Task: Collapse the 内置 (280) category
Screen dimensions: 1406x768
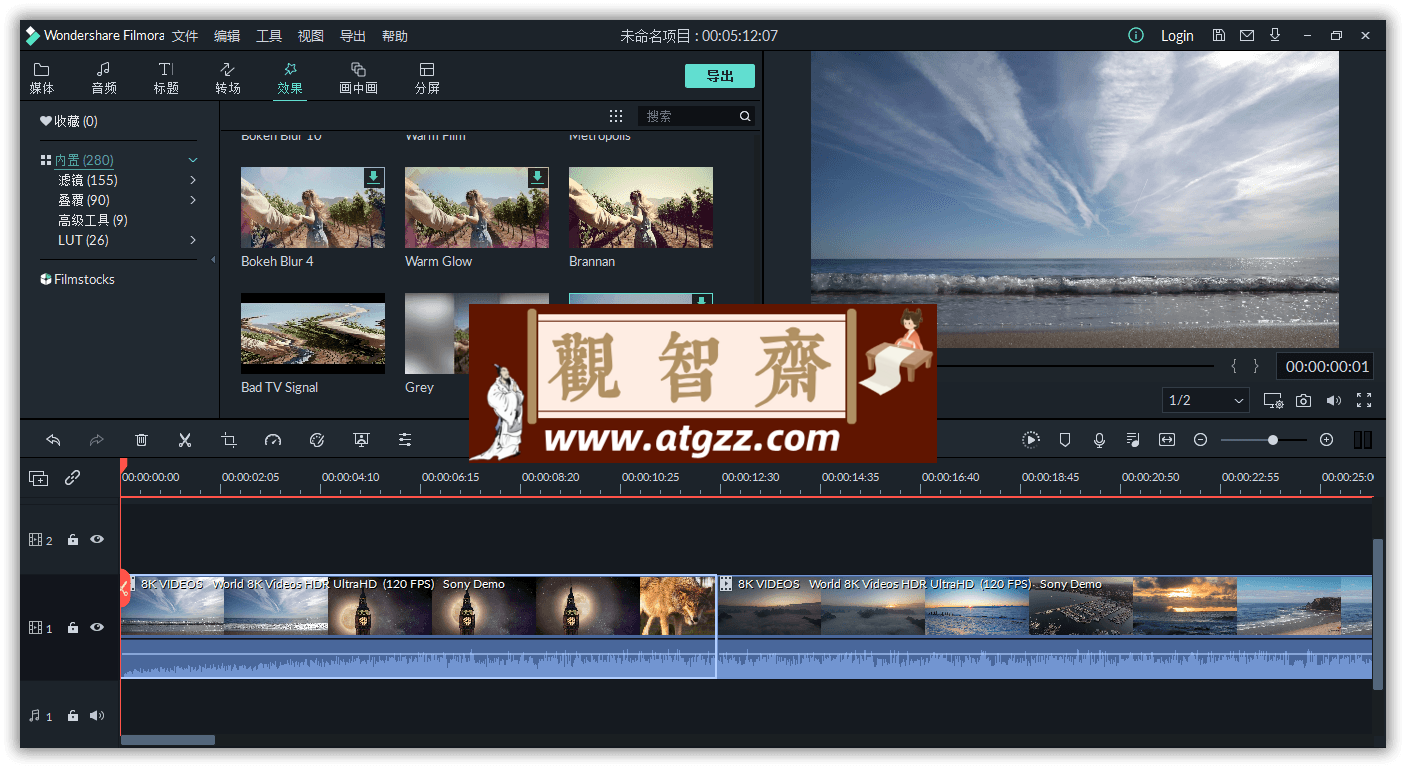Action: [193, 160]
